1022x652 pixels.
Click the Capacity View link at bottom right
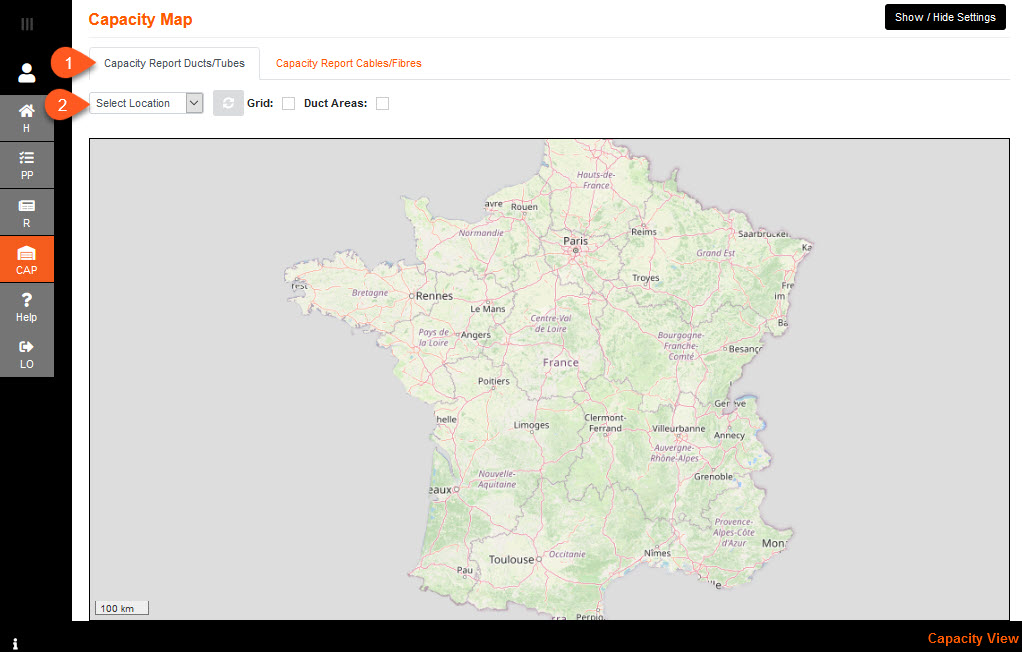(972, 638)
